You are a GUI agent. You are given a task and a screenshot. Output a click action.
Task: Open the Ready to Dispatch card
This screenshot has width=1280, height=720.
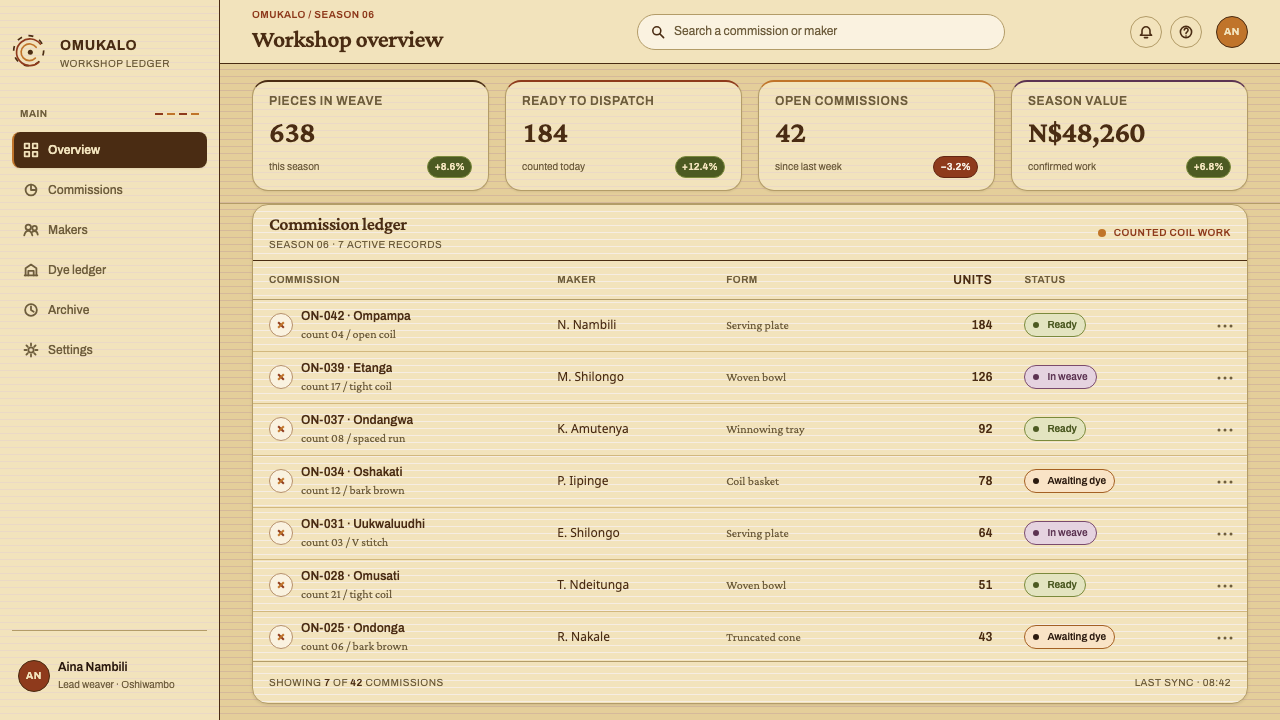pyautogui.click(x=623, y=135)
